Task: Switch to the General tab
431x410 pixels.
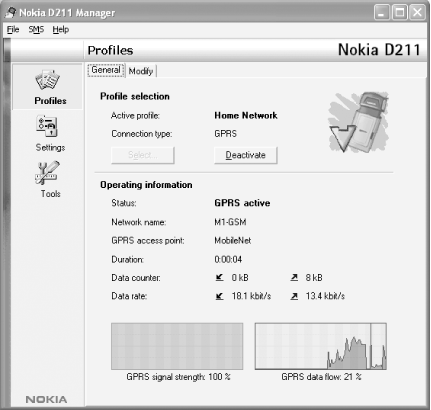Action: (106, 70)
